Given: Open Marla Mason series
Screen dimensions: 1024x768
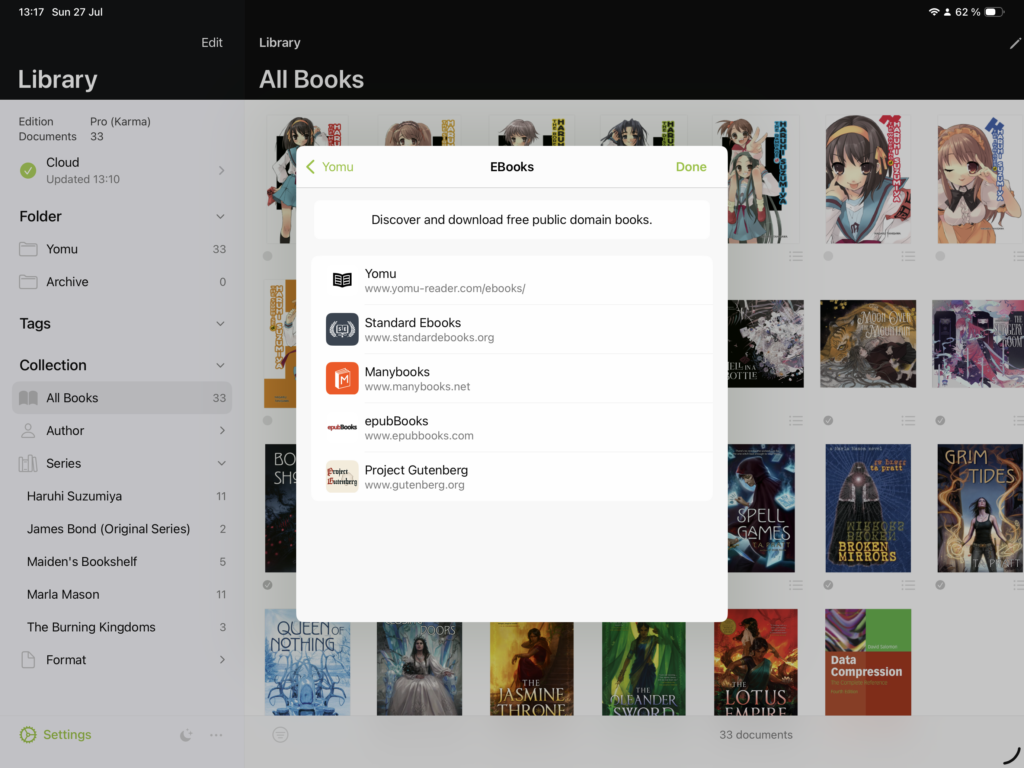Looking at the screenshot, I should point(122,594).
